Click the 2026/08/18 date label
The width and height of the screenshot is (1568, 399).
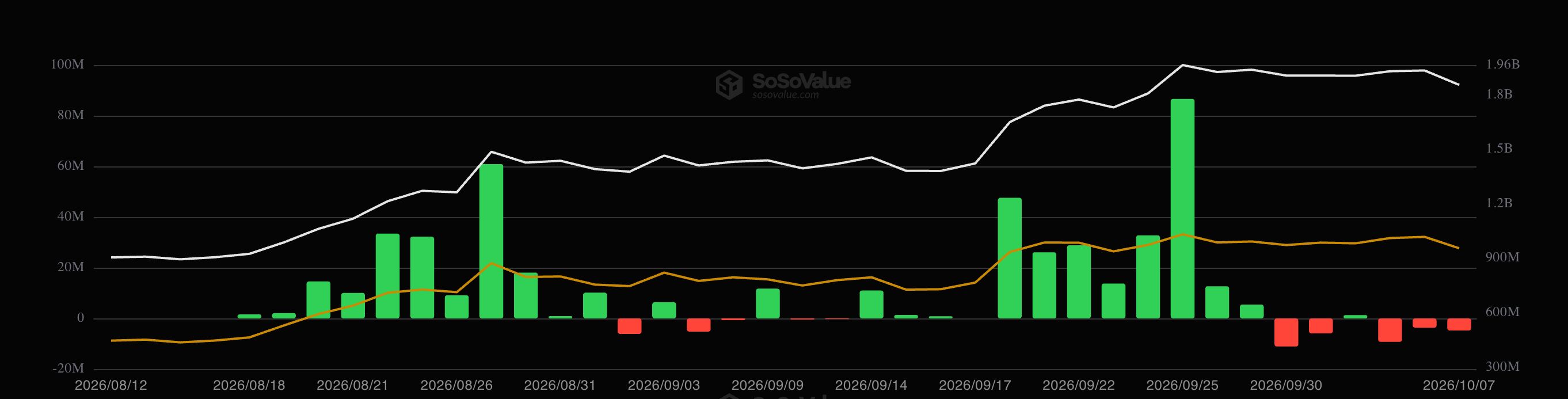249,385
